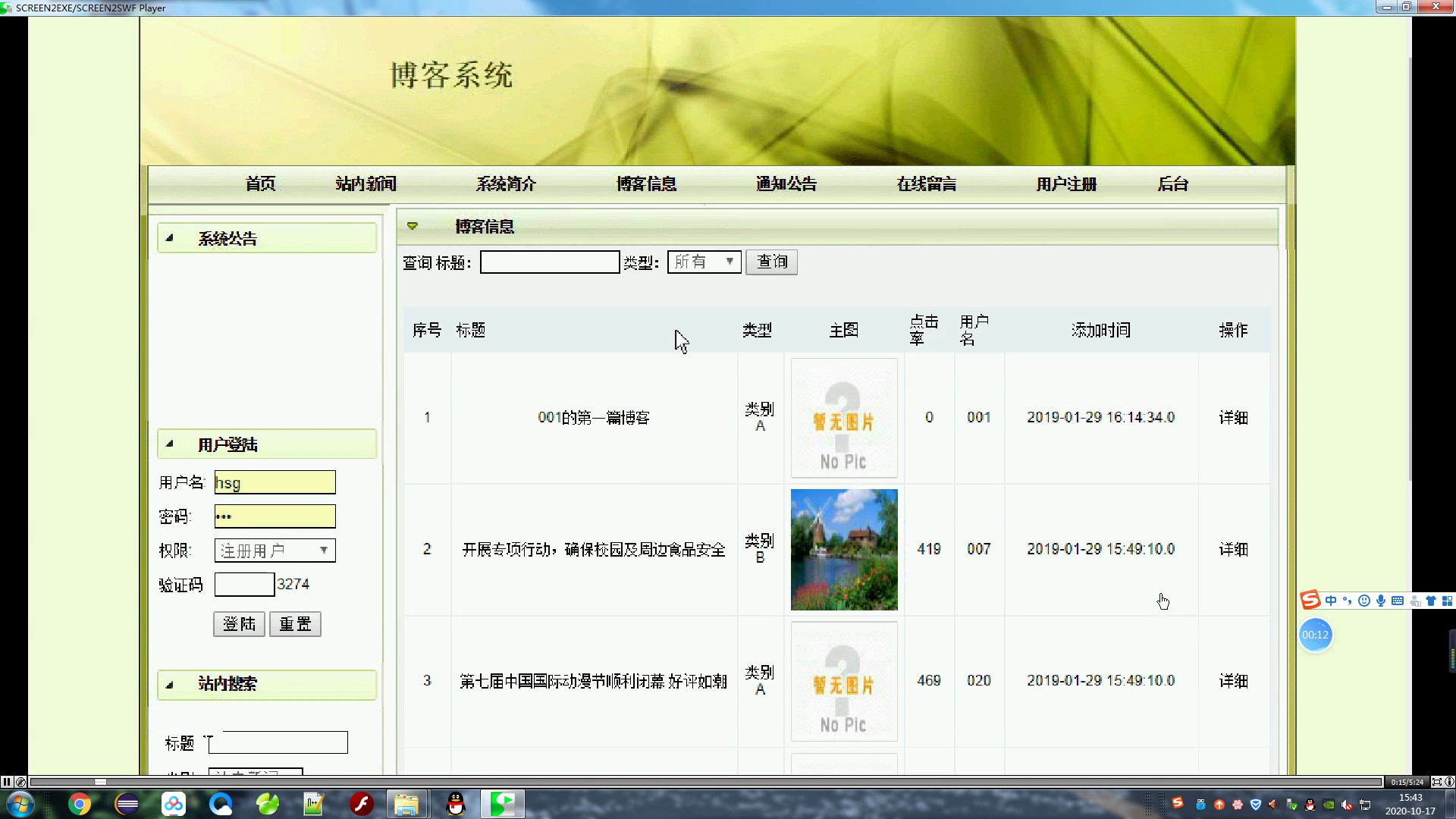
Task: Open the Sogou emoji smiley panel
Action: [x=1364, y=601]
